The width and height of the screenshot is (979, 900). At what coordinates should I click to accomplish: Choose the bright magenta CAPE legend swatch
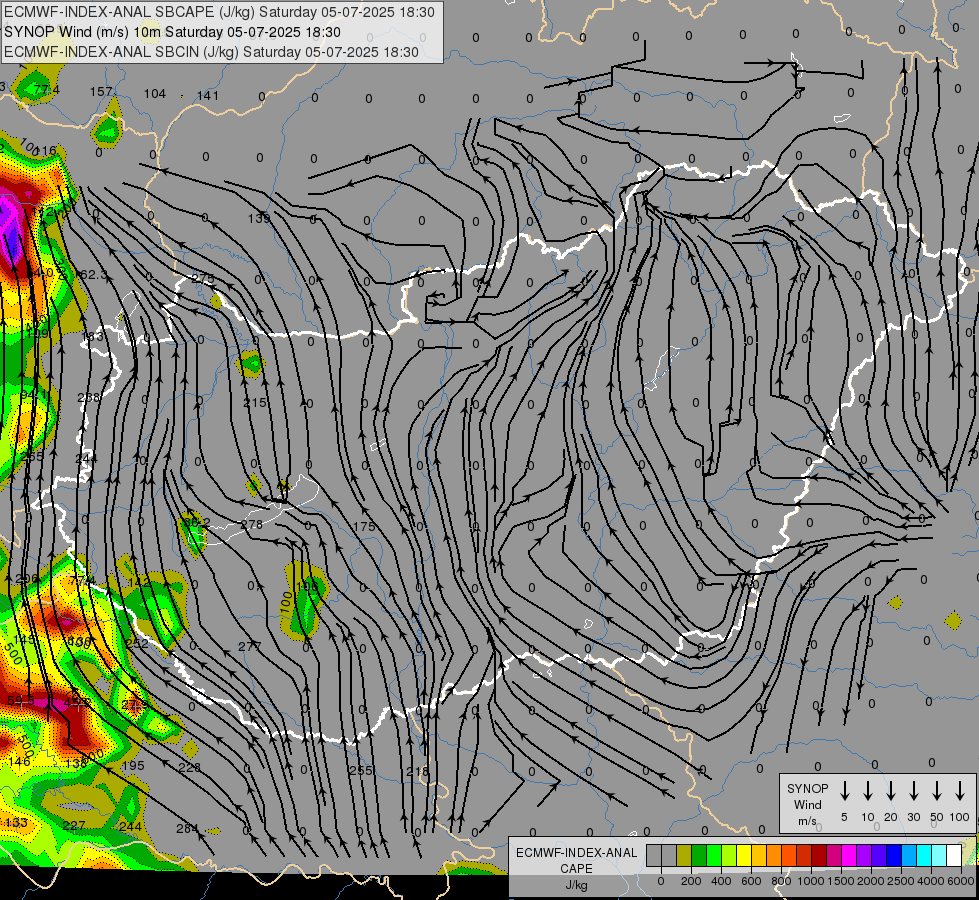click(x=849, y=856)
